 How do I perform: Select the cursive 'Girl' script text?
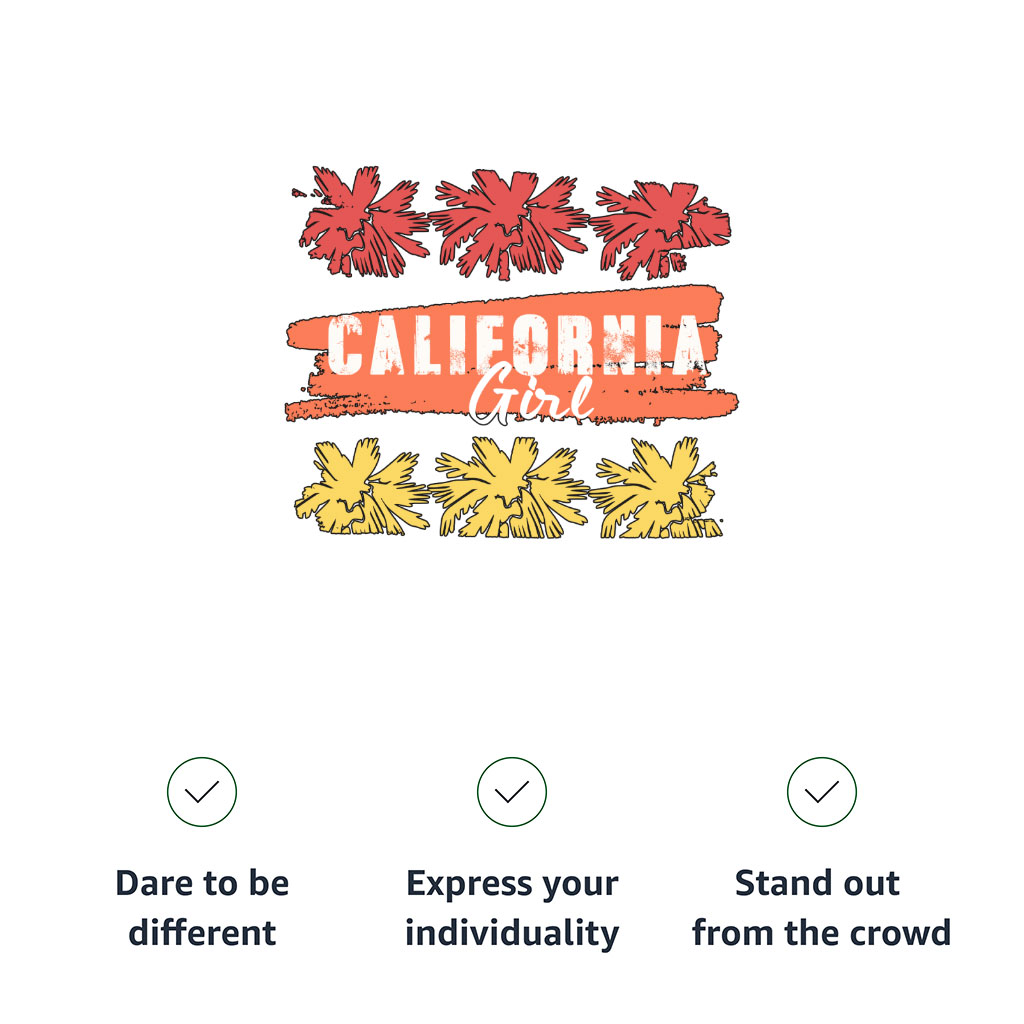(530, 393)
